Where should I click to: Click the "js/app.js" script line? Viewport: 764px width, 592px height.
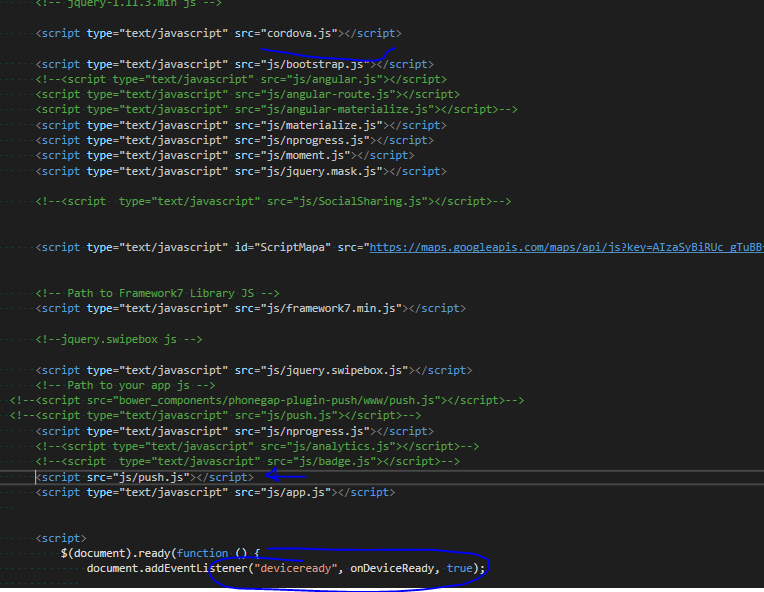(x=215, y=493)
